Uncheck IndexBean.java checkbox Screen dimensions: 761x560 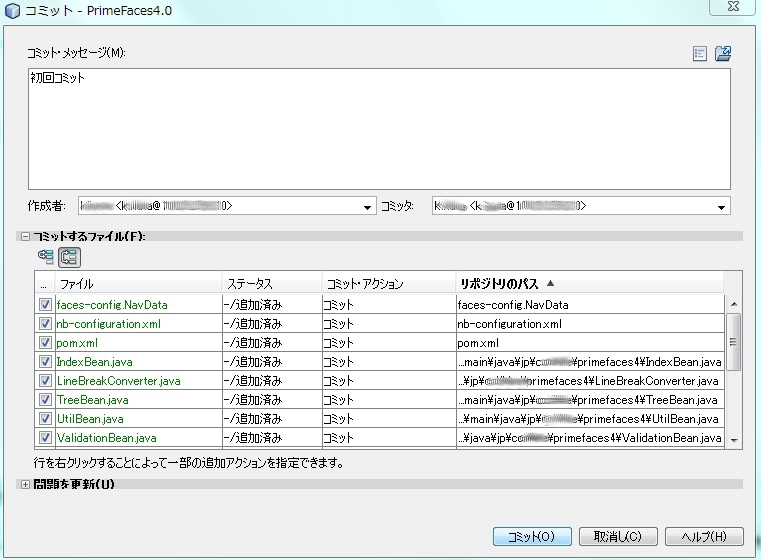pos(45,362)
